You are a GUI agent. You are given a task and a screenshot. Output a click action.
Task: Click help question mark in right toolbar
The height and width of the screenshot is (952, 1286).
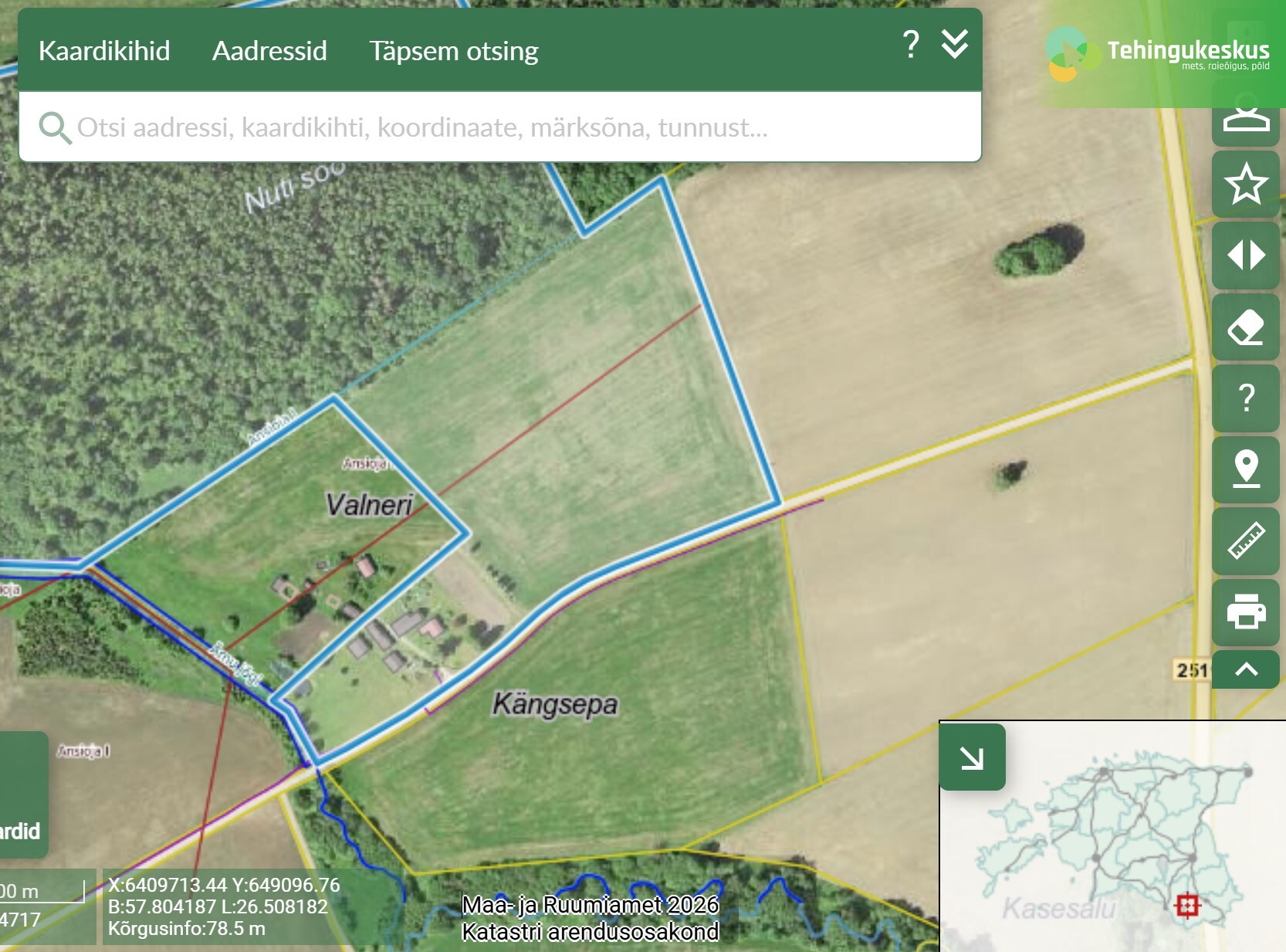point(1245,398)
